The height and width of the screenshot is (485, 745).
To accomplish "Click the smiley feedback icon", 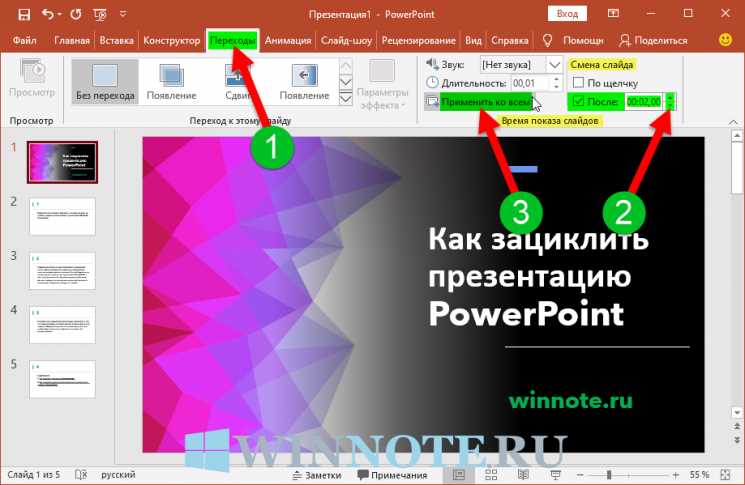I will click(x=725, y=40).
